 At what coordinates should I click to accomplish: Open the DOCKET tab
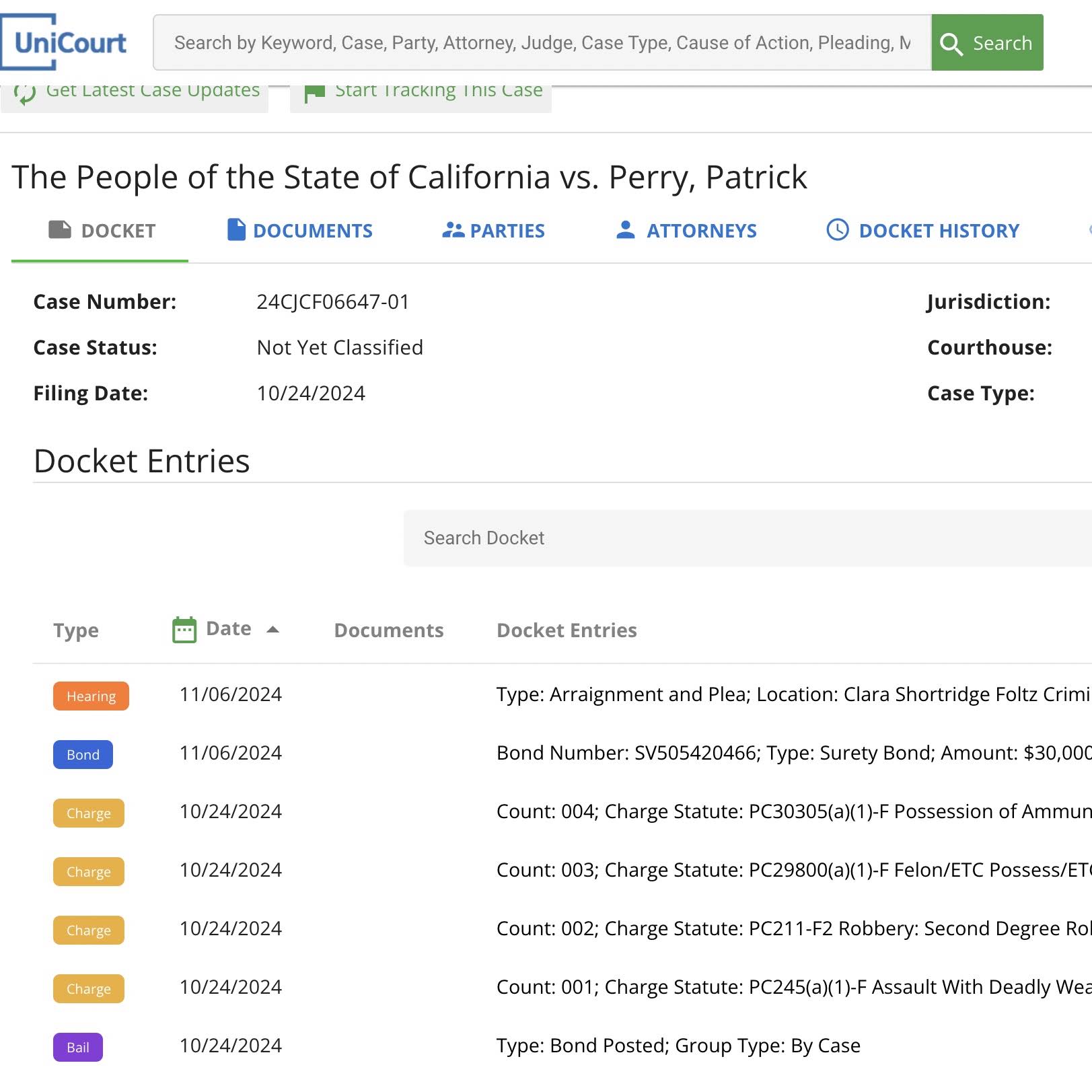[x=100, y=231]
